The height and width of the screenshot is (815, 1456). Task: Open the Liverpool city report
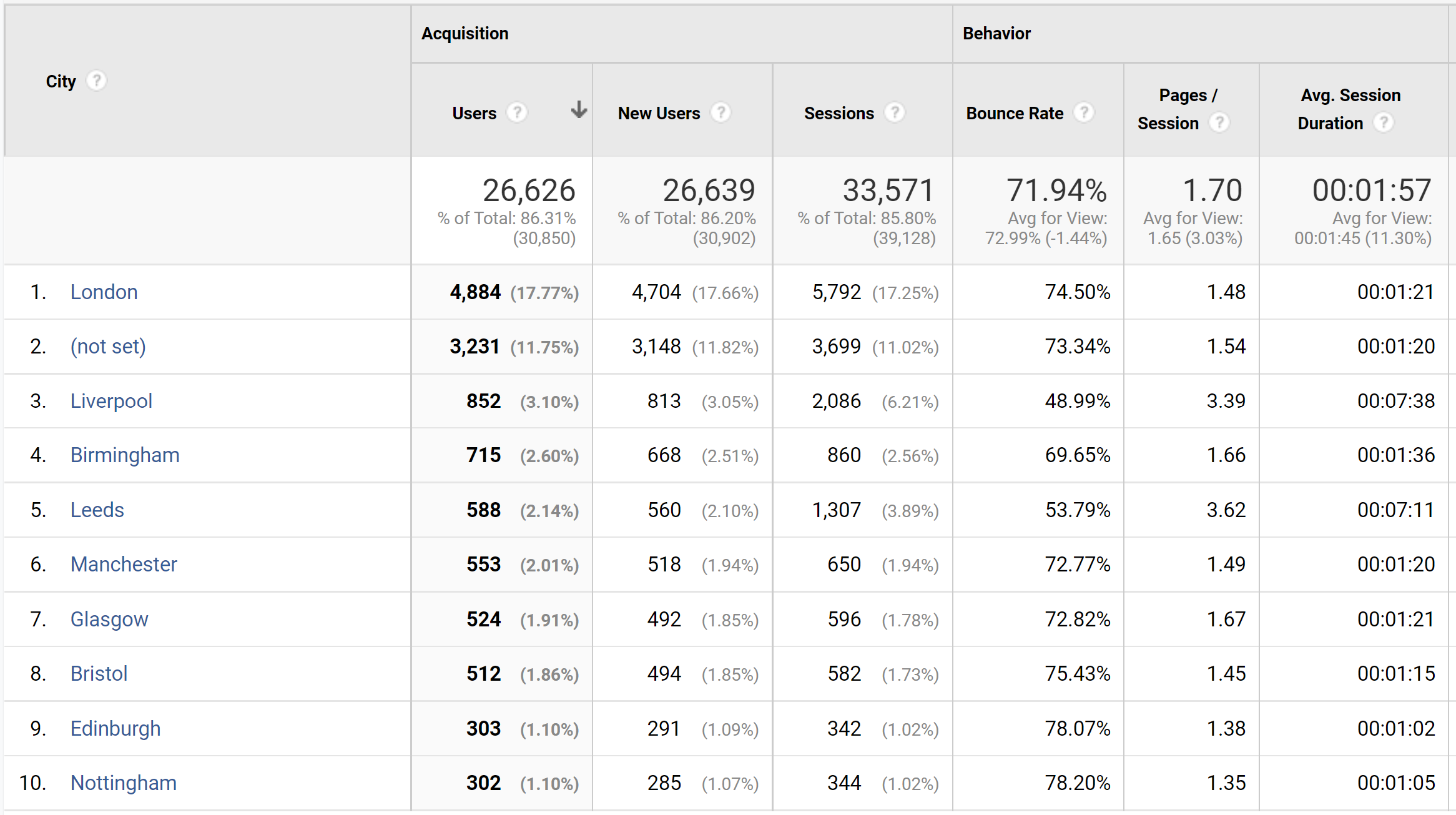(111, 401)
